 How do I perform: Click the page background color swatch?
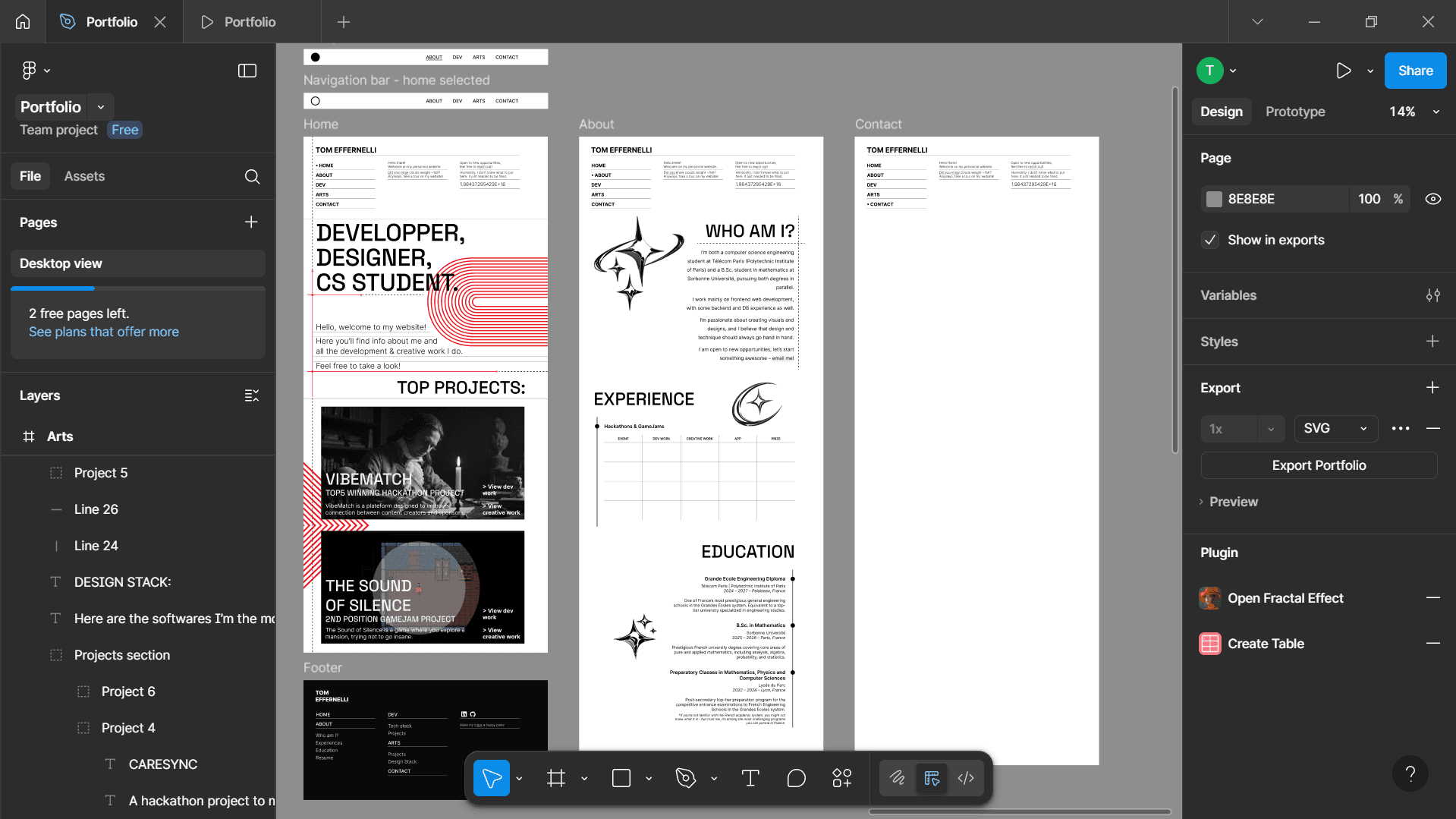[x=1215, y=199]
